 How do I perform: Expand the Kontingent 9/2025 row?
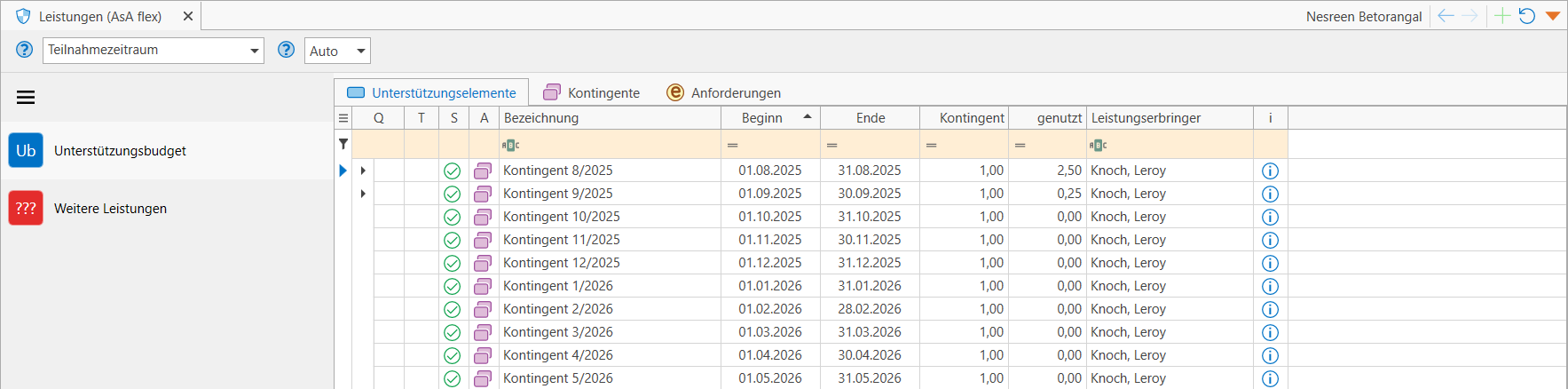[x=363, y=194]
